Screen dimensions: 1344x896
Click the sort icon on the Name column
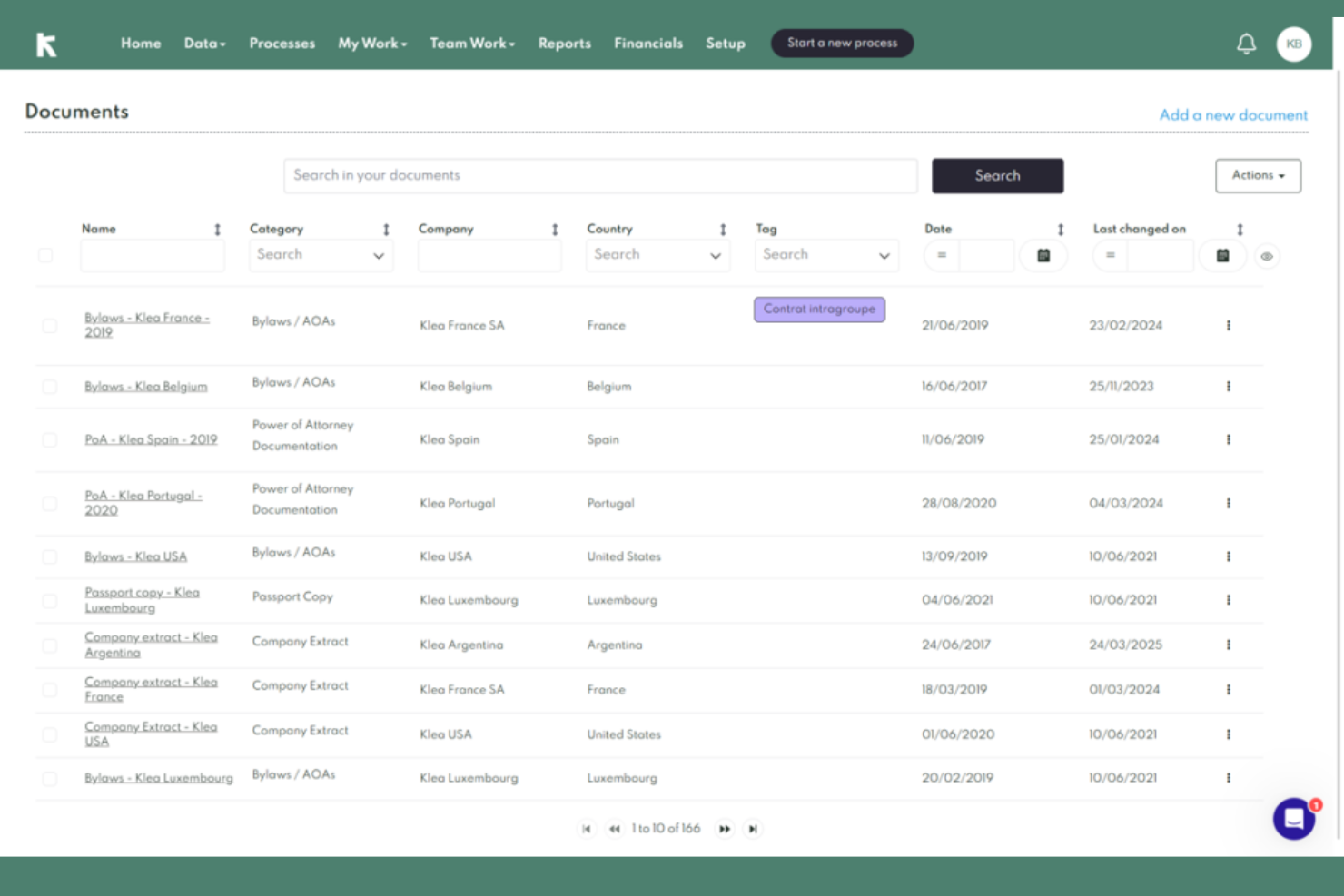click(x=216, y=229)
